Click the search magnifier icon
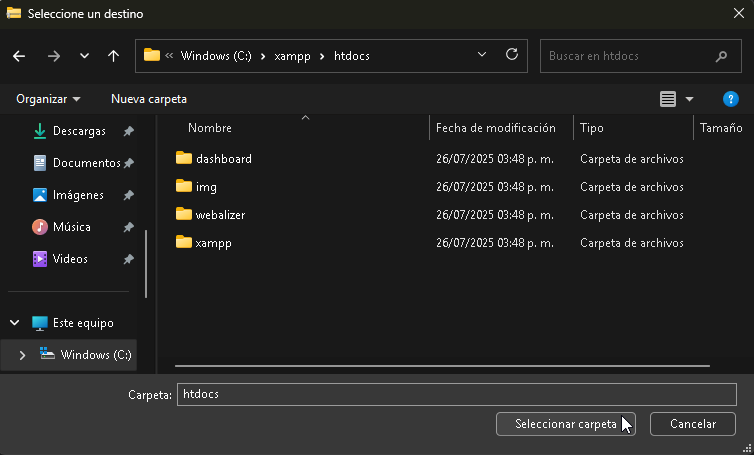 [721, 56]
